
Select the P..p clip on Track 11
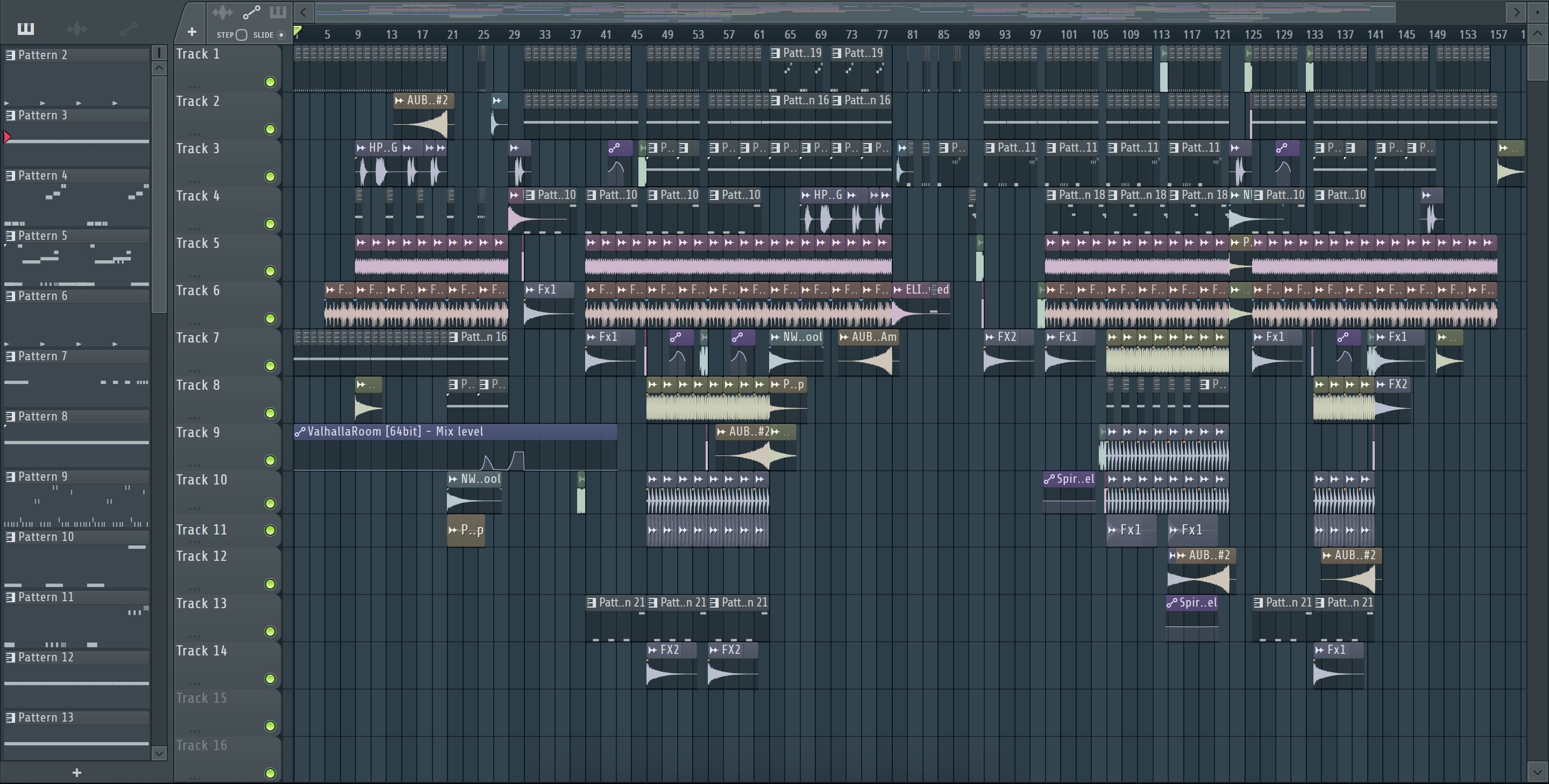(466, 530)
